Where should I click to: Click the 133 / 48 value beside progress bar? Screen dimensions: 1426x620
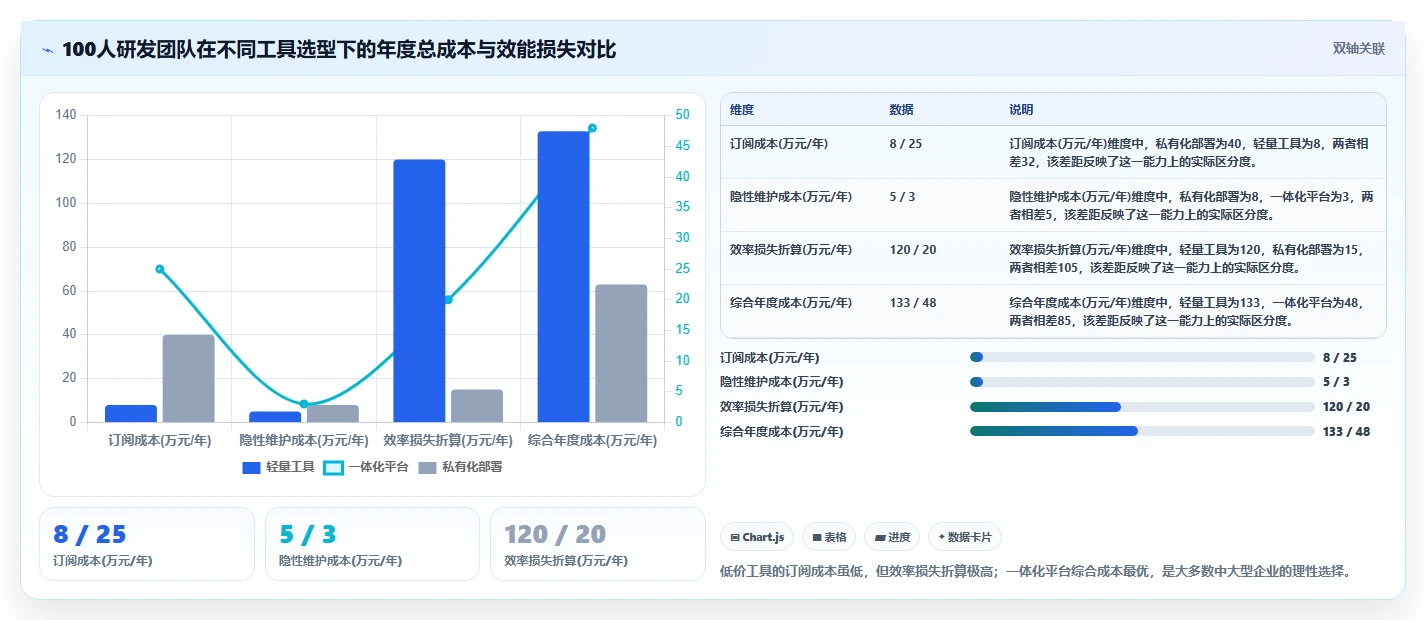coord(1346,431)
